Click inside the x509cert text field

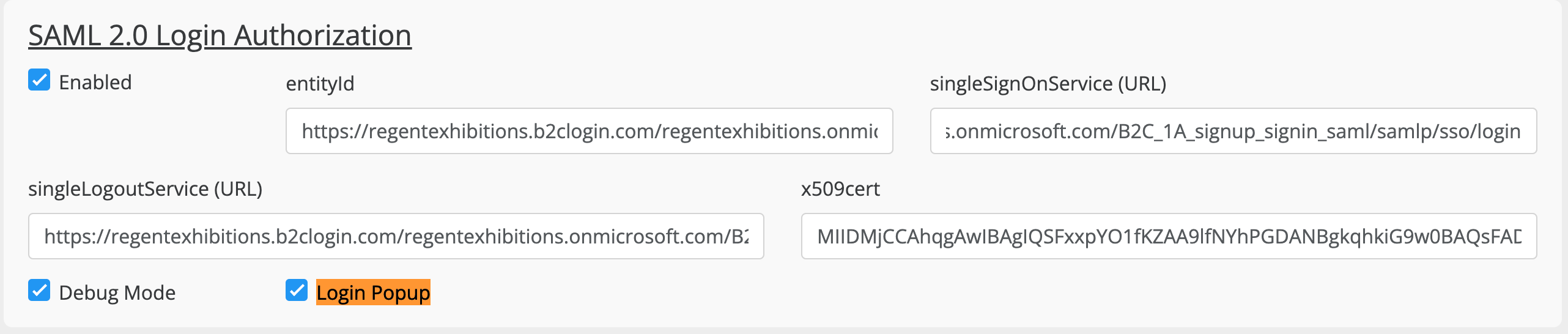1169,236
